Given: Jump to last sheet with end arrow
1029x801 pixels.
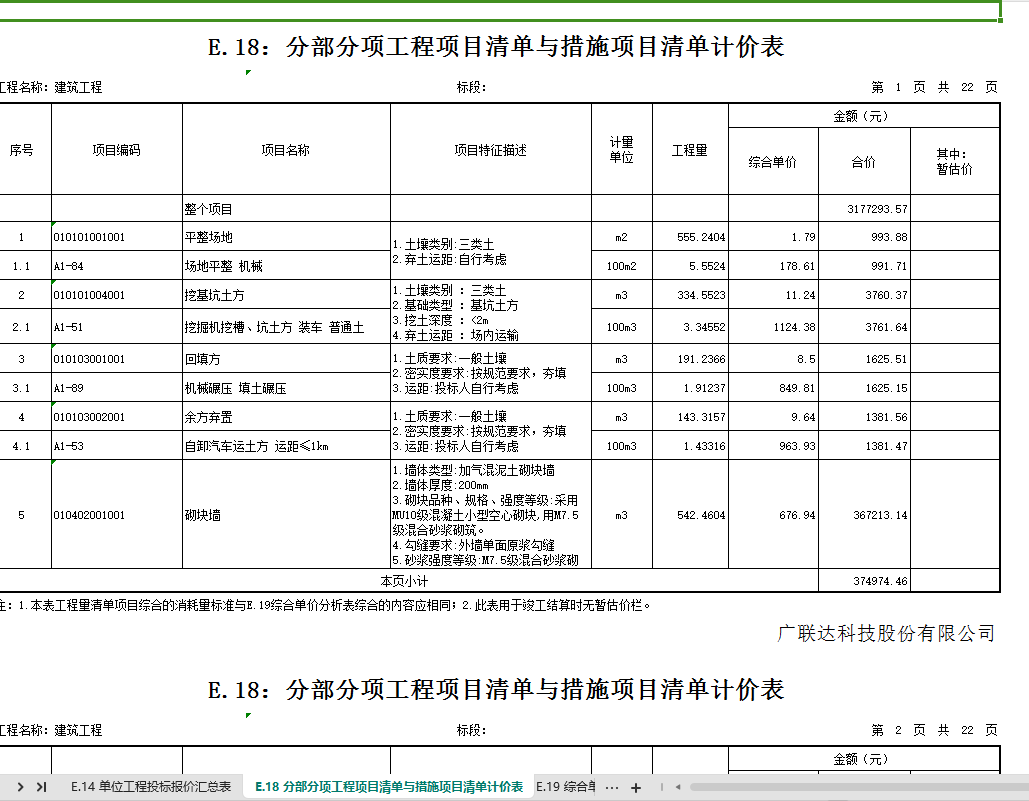Looking at the screenshot, I should [x=42, y=787].
